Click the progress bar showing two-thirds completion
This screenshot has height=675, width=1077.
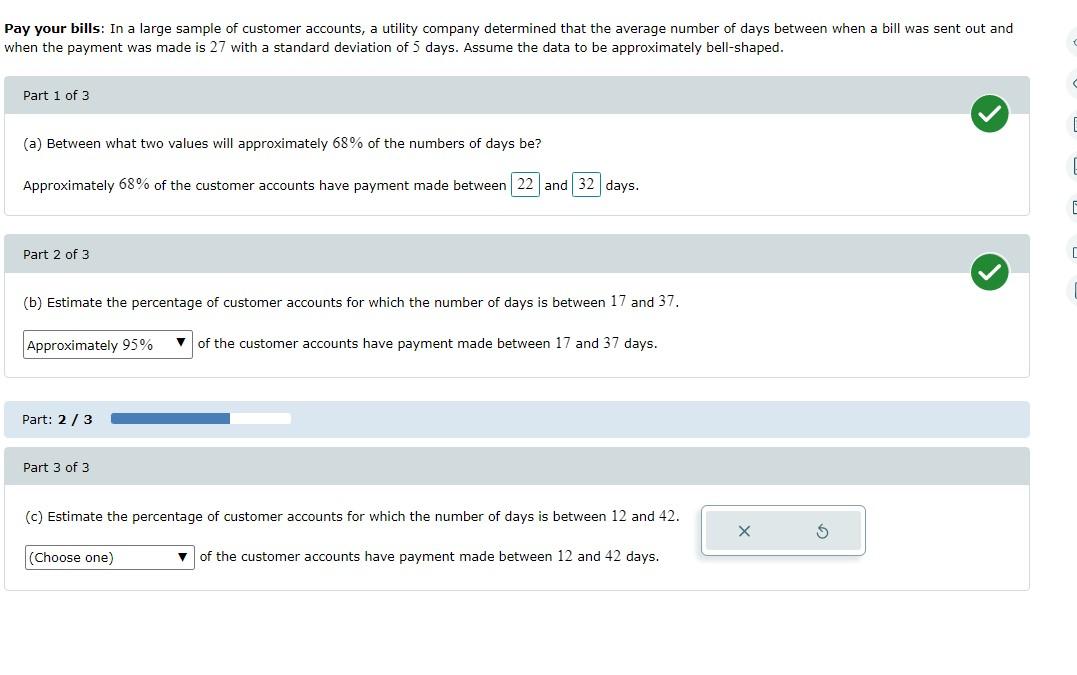coord(200,418)
